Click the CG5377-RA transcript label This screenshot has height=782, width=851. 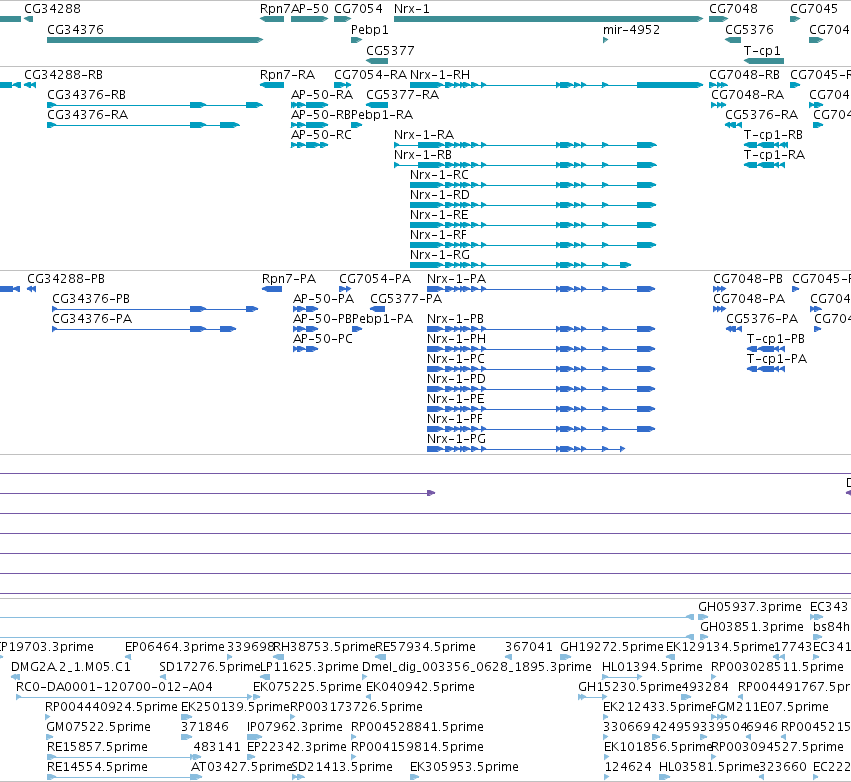pos(403,95)
